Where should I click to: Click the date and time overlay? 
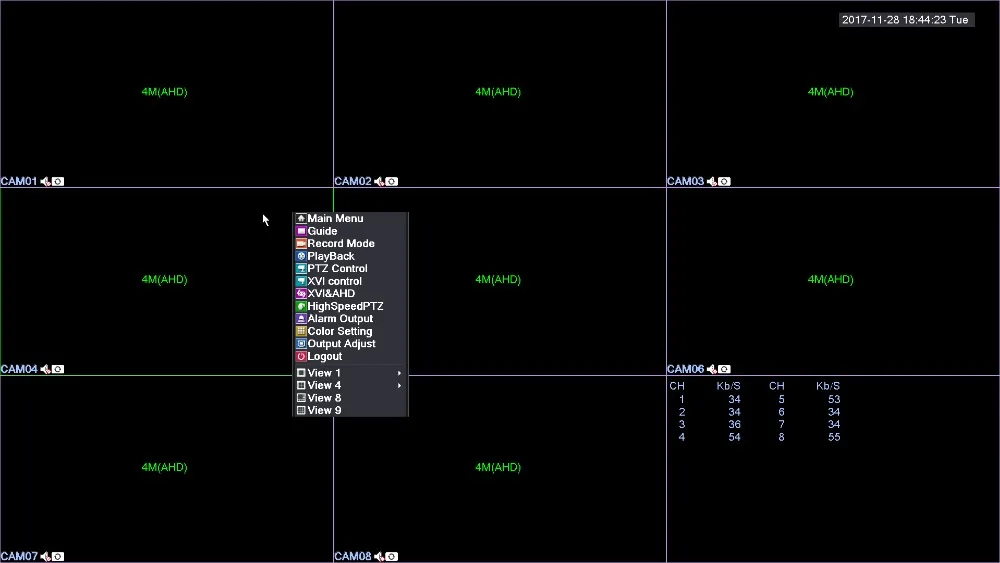(x=905, y=20)
